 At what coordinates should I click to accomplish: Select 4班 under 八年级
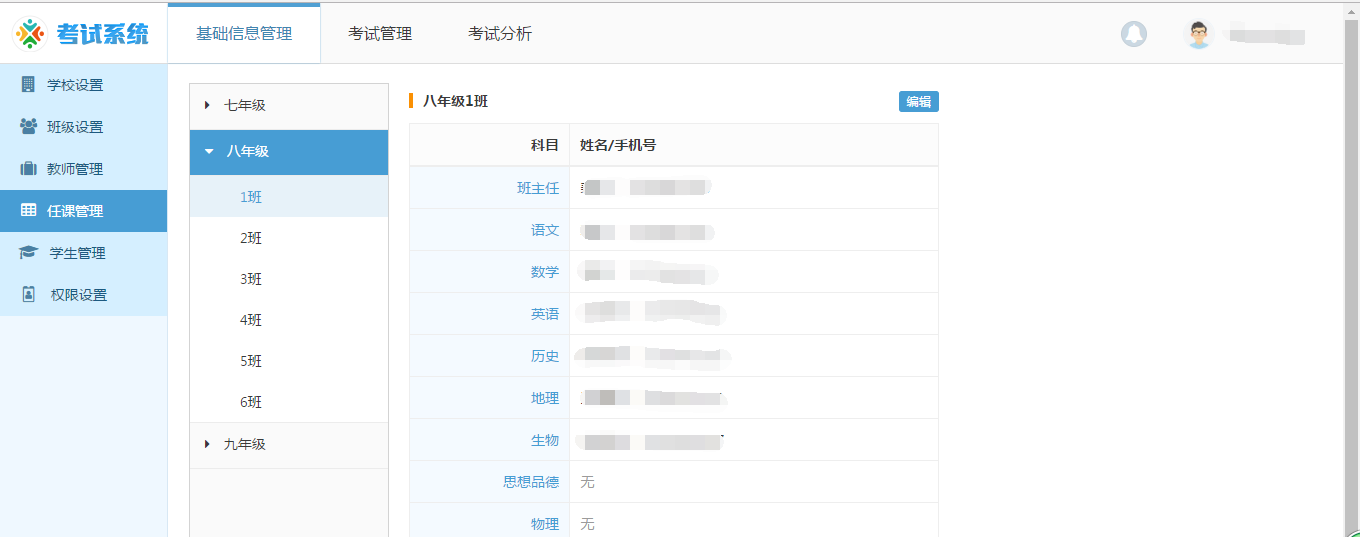point(288,320)
